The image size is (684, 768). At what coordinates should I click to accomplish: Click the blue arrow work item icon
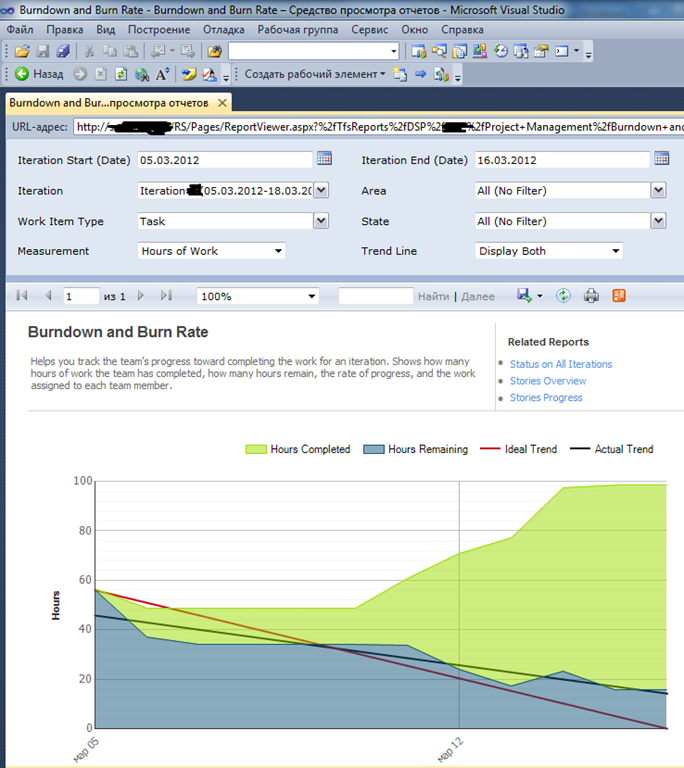(420, 74)
